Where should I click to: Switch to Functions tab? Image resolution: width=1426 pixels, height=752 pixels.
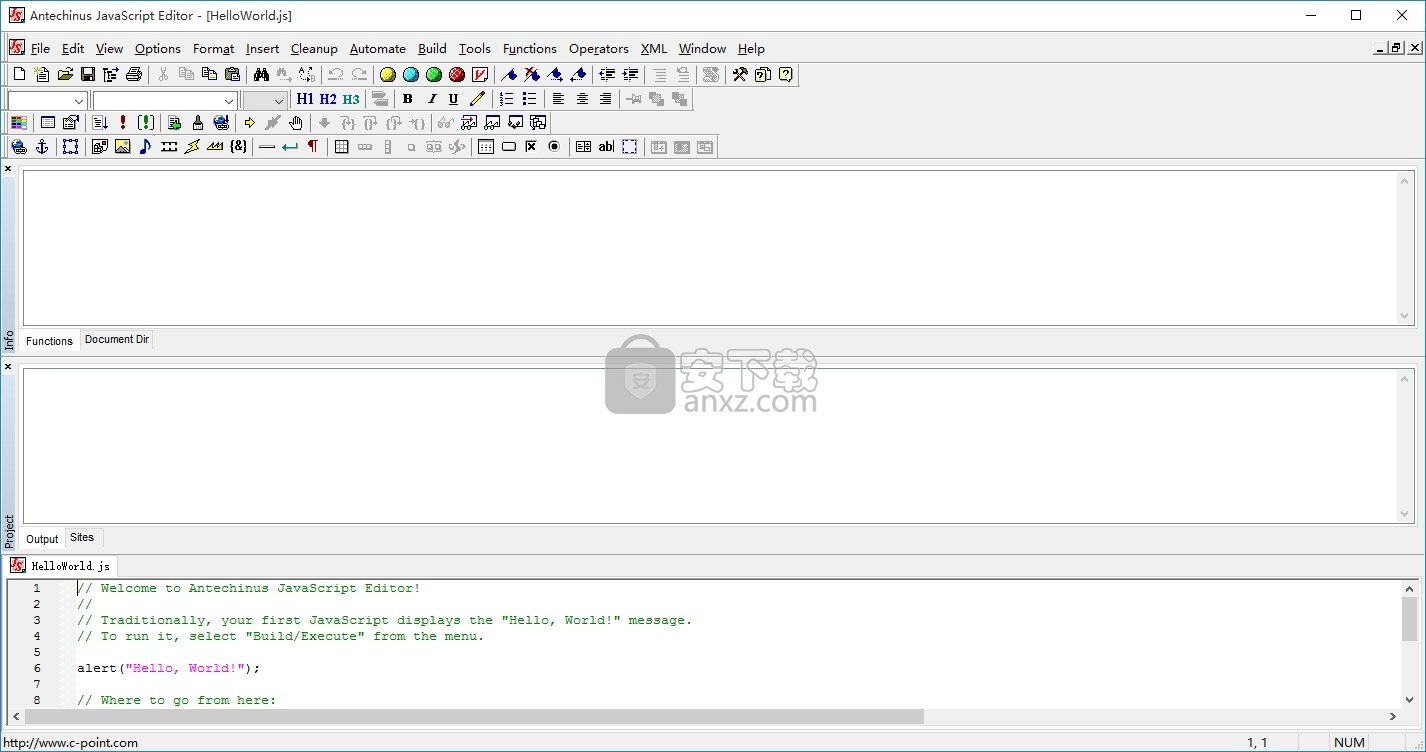pyautogui.click(x=49, y=341)
